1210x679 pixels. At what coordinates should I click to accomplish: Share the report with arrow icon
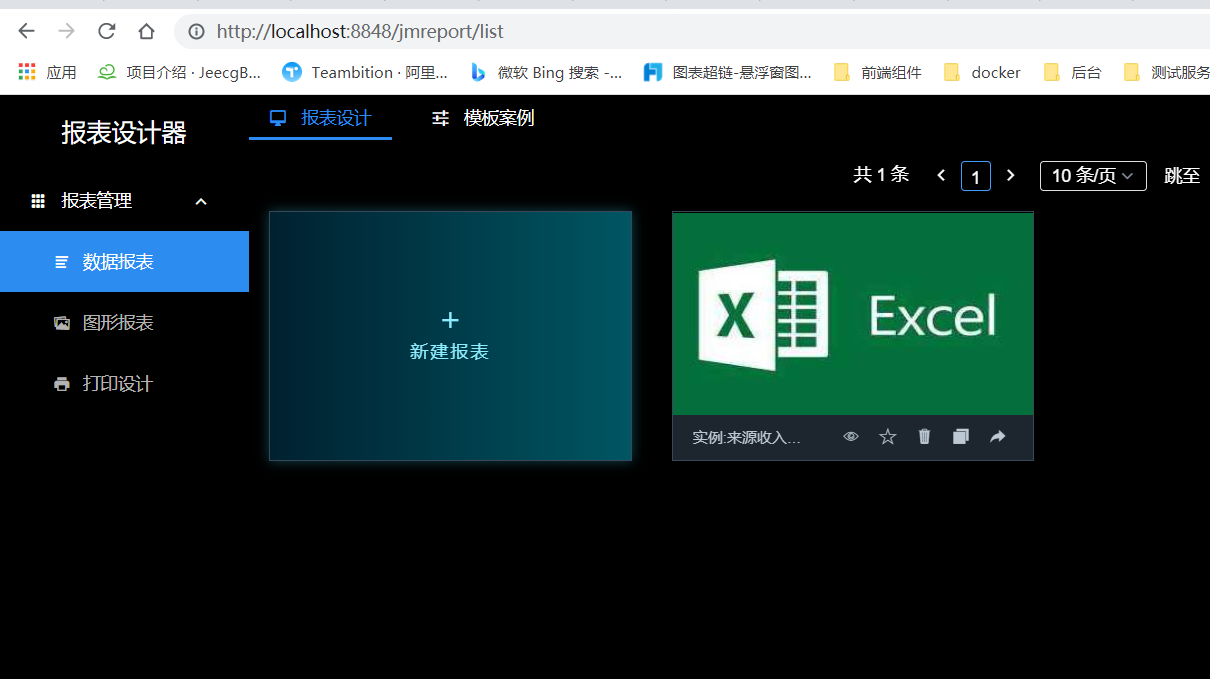tap(998, 437)
